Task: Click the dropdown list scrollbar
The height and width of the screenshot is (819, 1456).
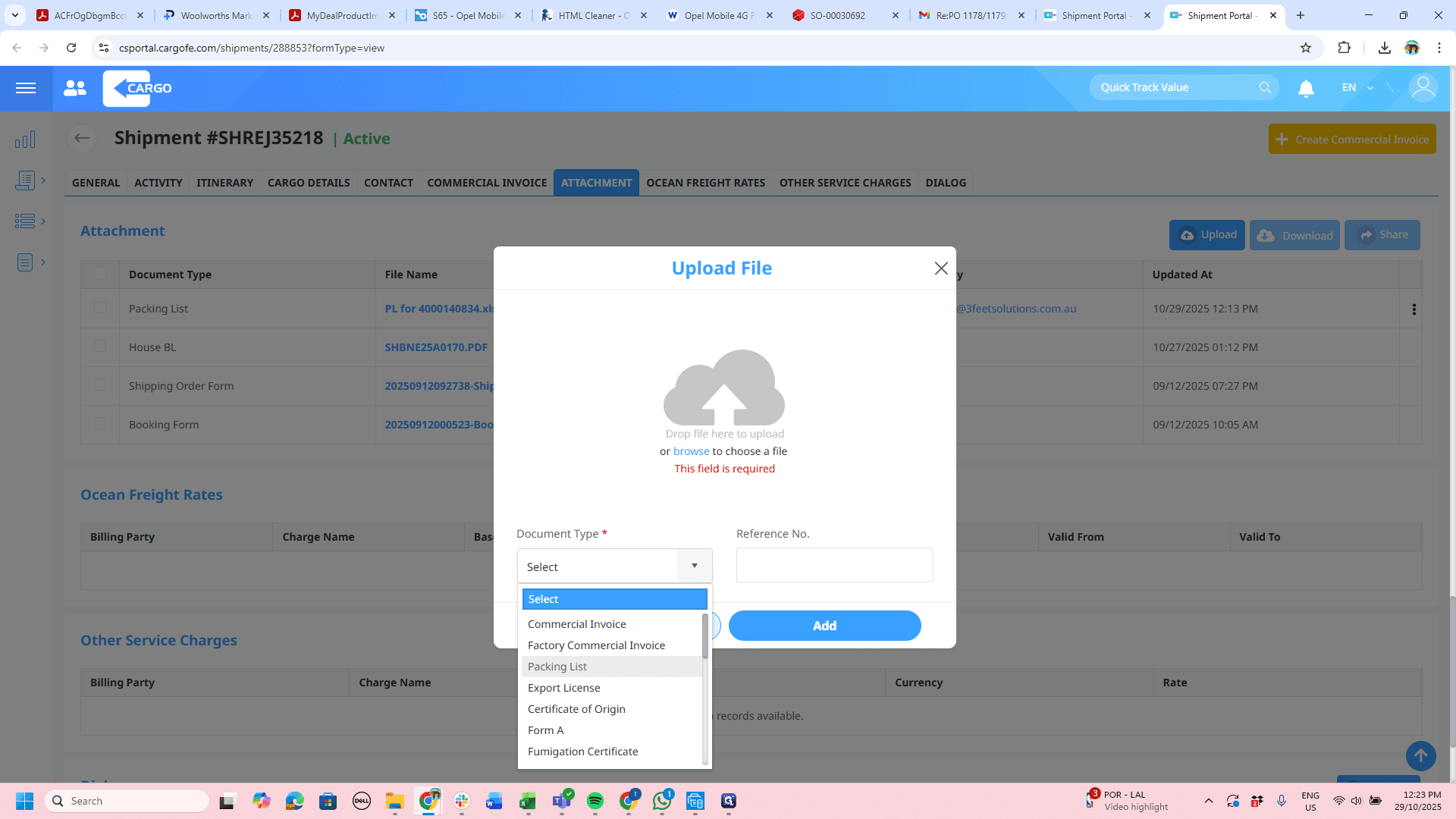Action: click(705, 635)
